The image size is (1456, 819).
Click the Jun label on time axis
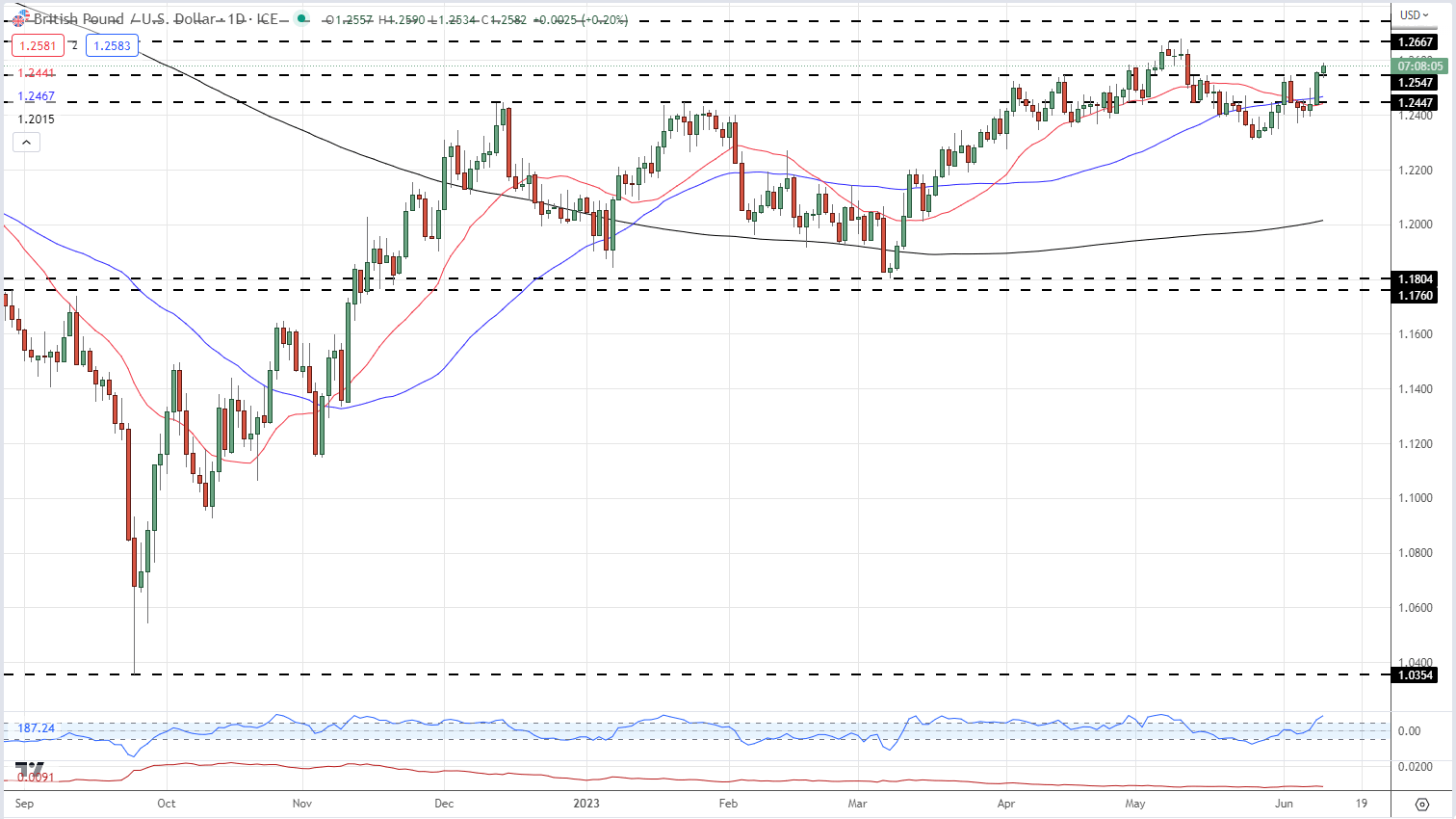coord(1284,804)
